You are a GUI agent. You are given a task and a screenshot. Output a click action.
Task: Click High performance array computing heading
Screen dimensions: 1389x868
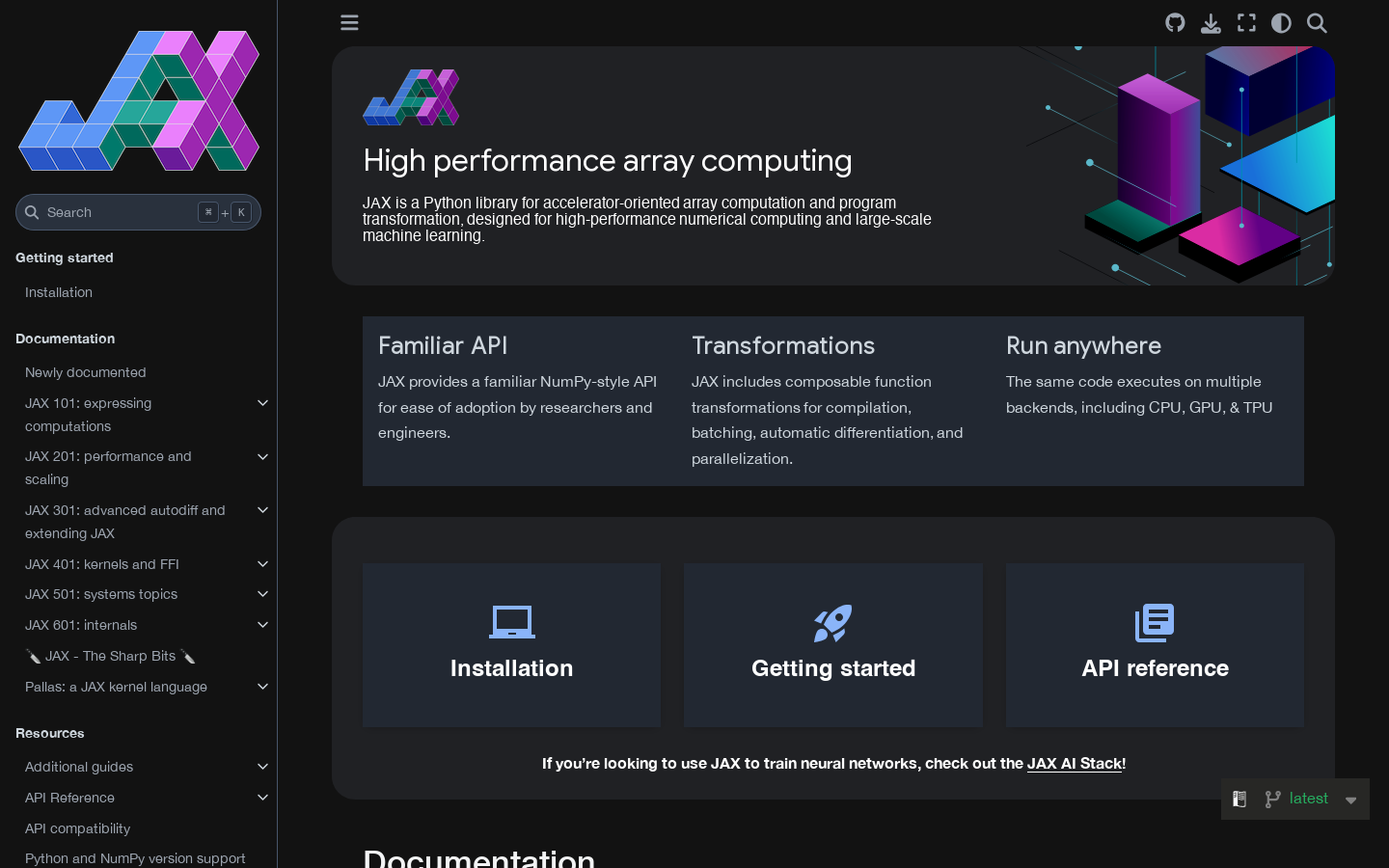pos(608,160)
